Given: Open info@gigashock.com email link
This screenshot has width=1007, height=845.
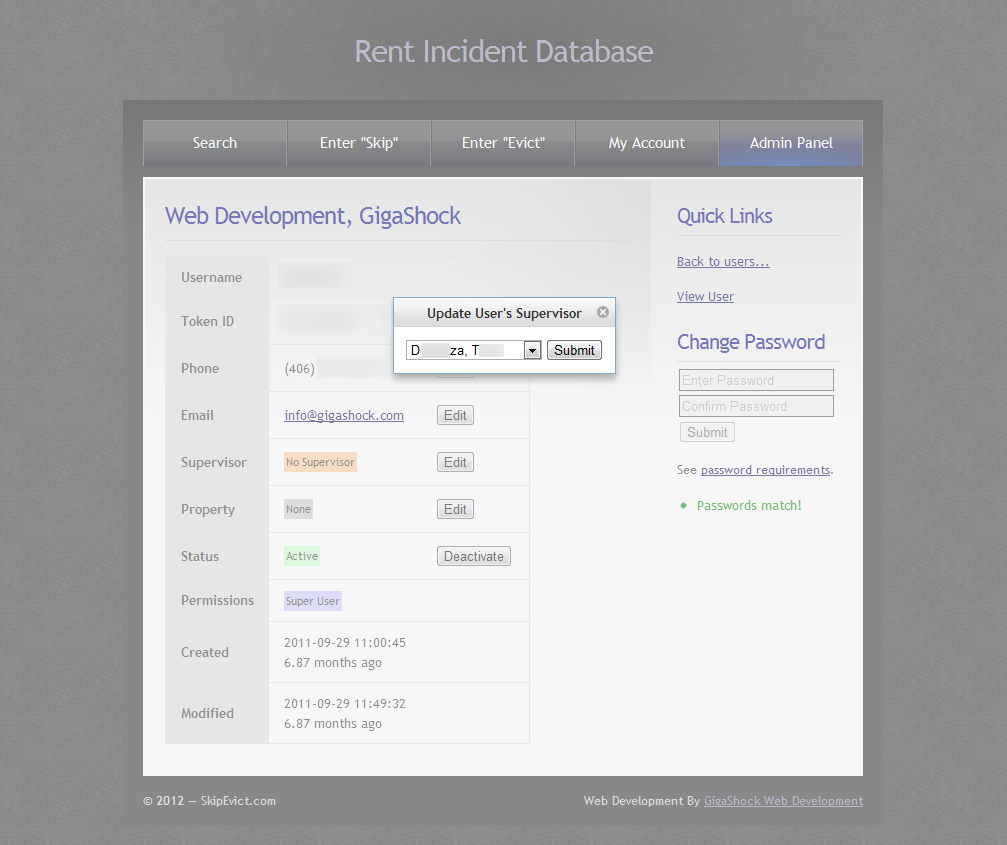Looking at the screenshot, I should coord(344,415).
